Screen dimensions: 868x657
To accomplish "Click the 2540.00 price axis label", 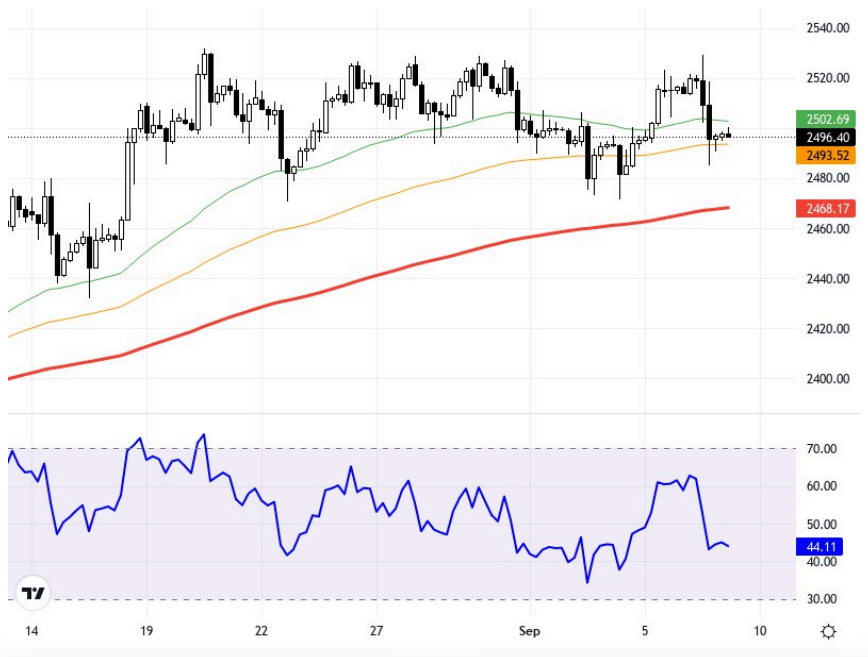I will [828, 28].
